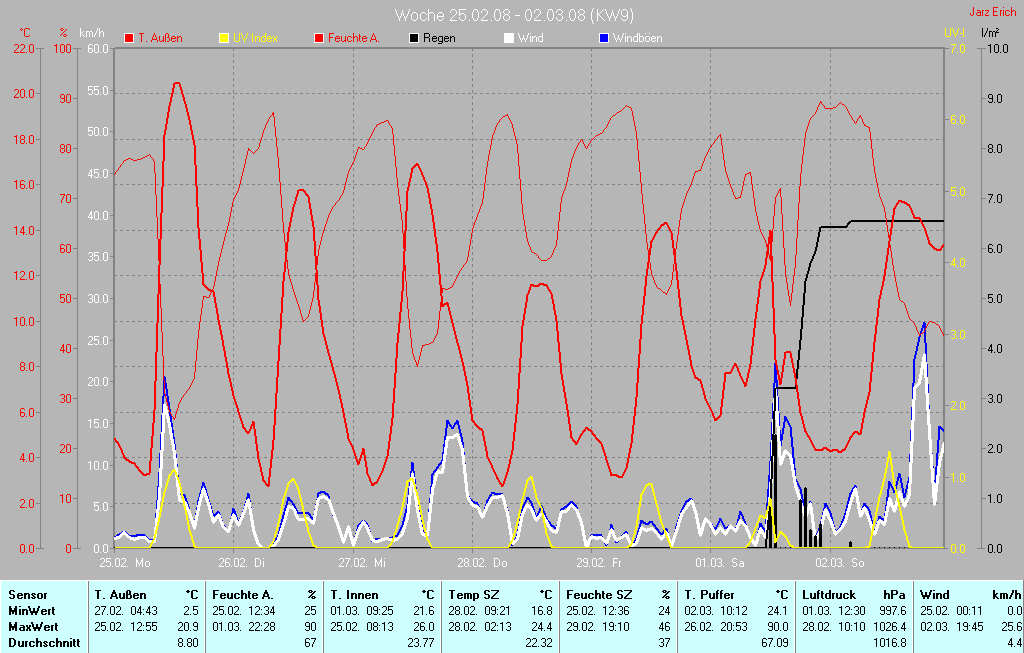Click the Luftdruck column header
1024x653 pixels.
827,595
